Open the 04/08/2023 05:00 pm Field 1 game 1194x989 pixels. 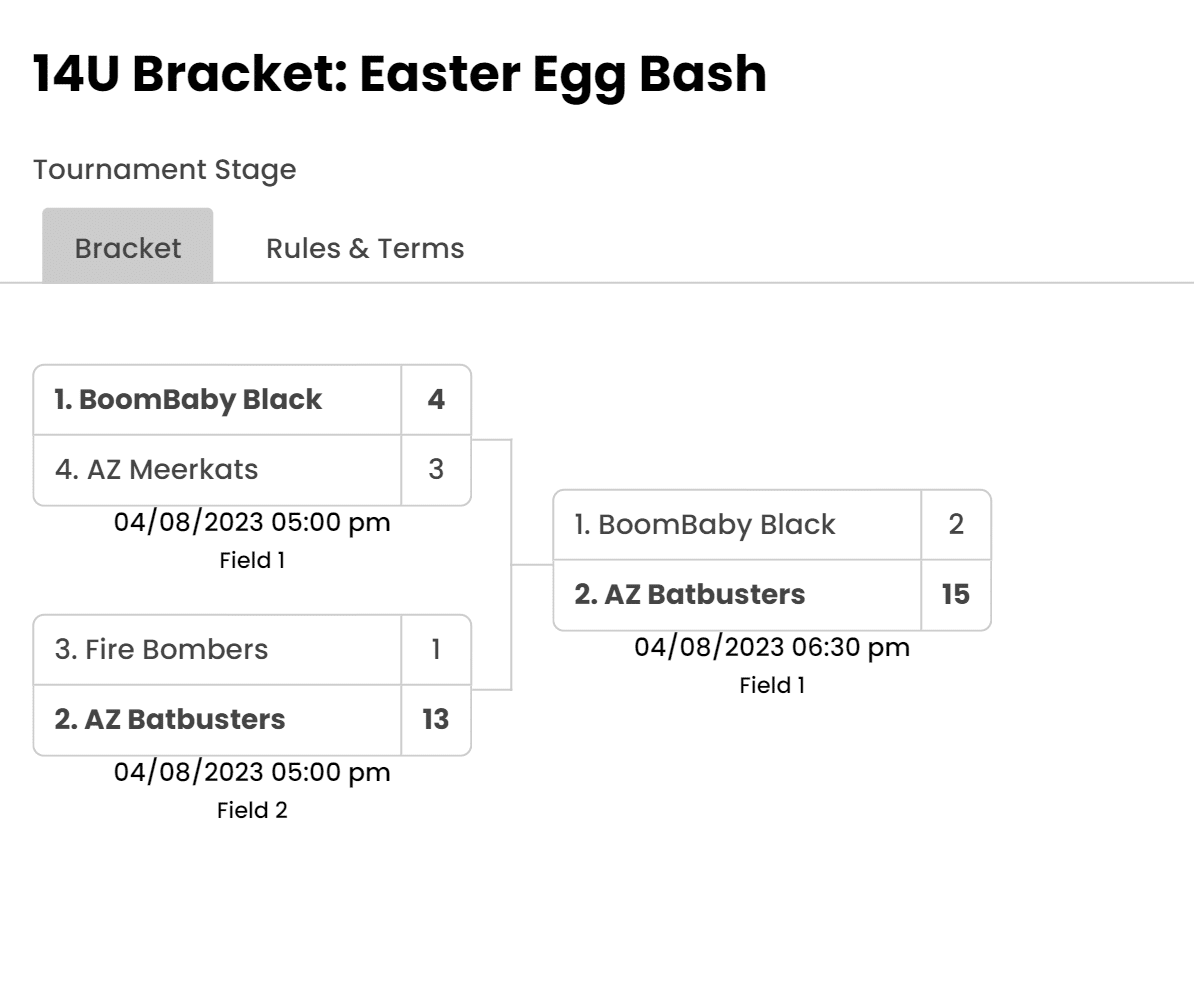(x=252, y=523)
